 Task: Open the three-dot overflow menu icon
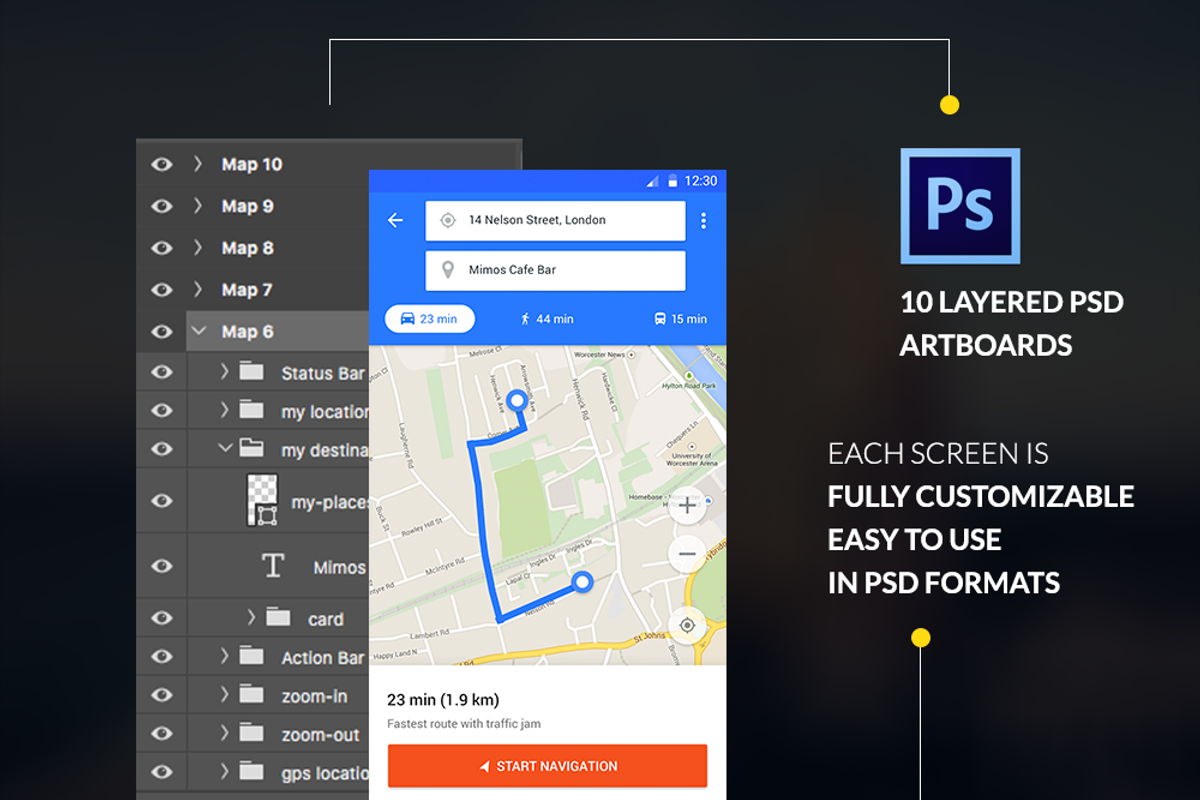[x=704, y=220]
